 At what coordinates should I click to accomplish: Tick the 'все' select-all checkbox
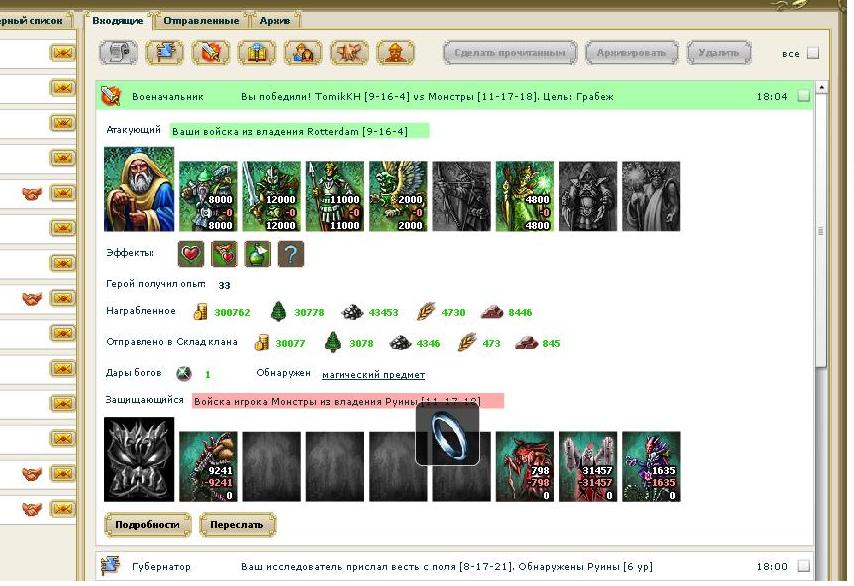[813, 53]
